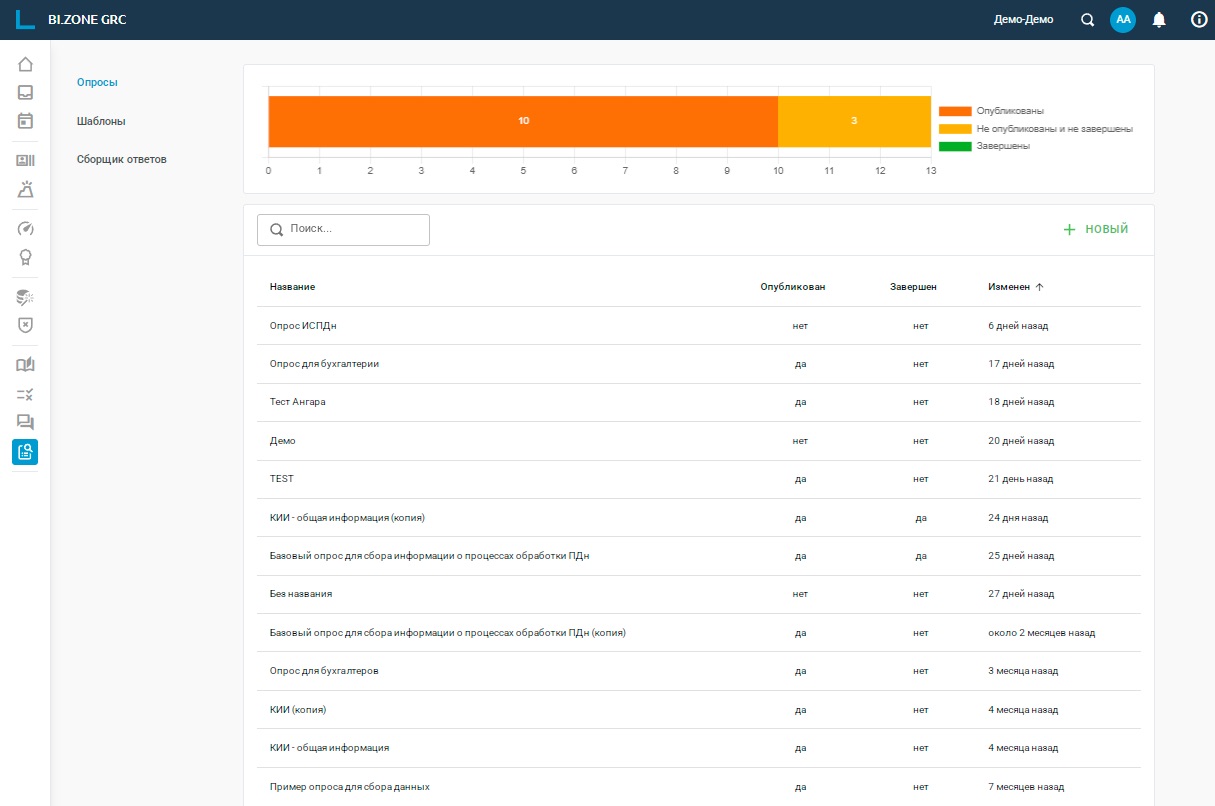This screenshot has height=806, width=1215.
Task: Switch to Шаблоны section
Action: pyautogui.click(x=101, y=121)
